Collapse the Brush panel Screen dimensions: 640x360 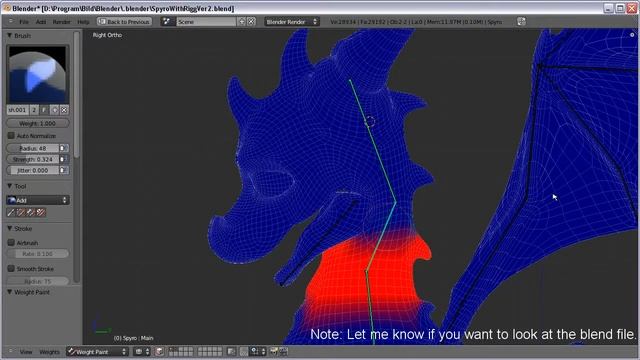[x=9, y=36]
